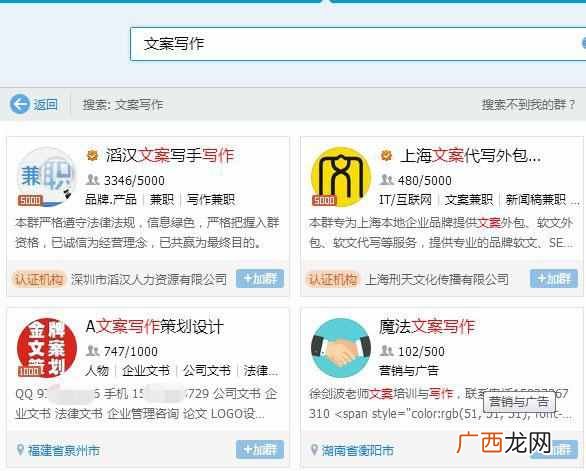Select the 新闻稿兼职 tag
Image resolution: width=586 pixels, height=471 pixels.
[x=536, y=200]
